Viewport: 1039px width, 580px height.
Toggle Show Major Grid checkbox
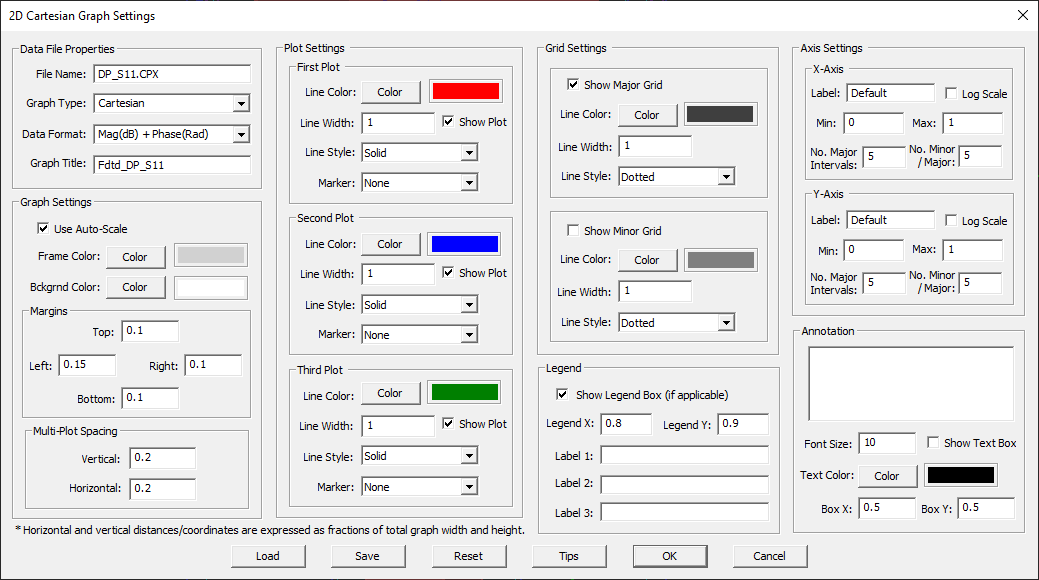point(573,85)
